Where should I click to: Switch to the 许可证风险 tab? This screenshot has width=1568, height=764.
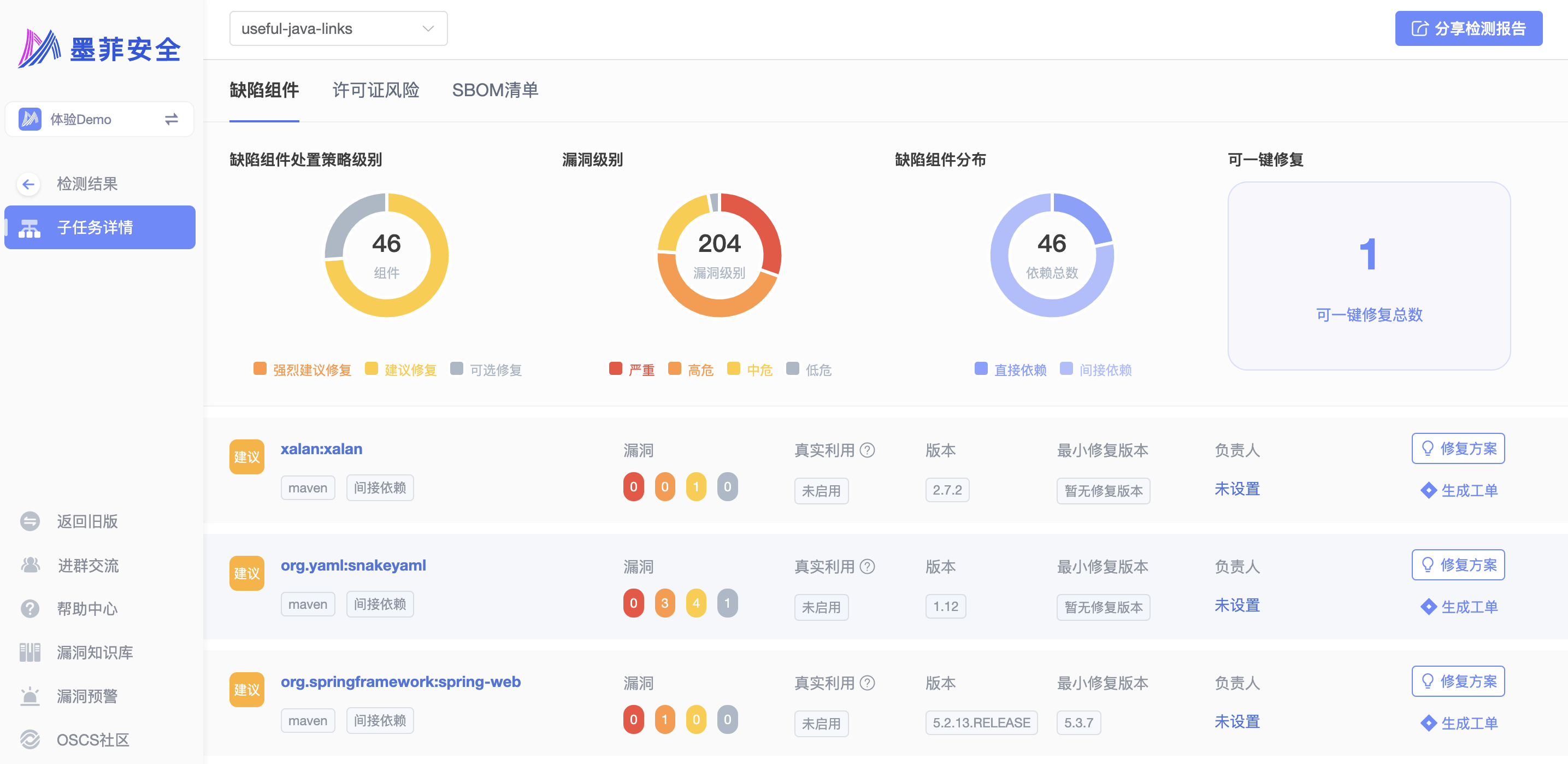pyautogui.click(x=375, y=90)
